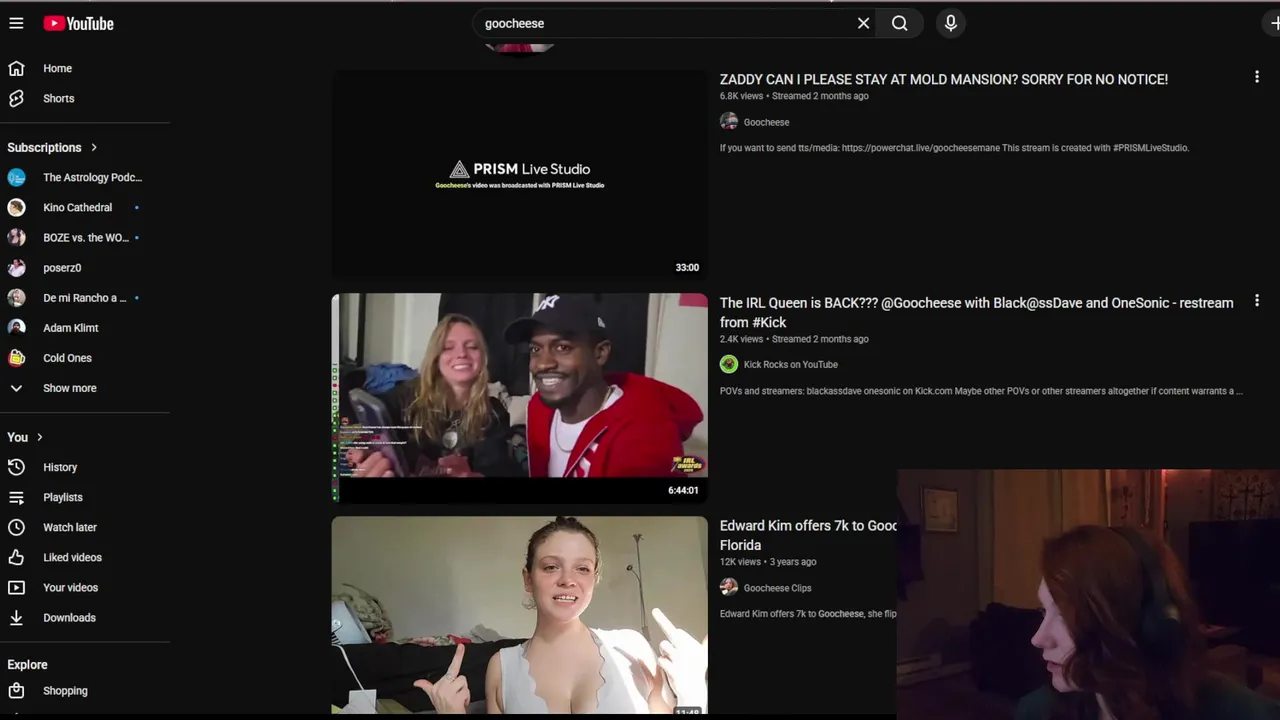
Task: Click the POVs and streamers description text
Action: [x=981, y=391]
